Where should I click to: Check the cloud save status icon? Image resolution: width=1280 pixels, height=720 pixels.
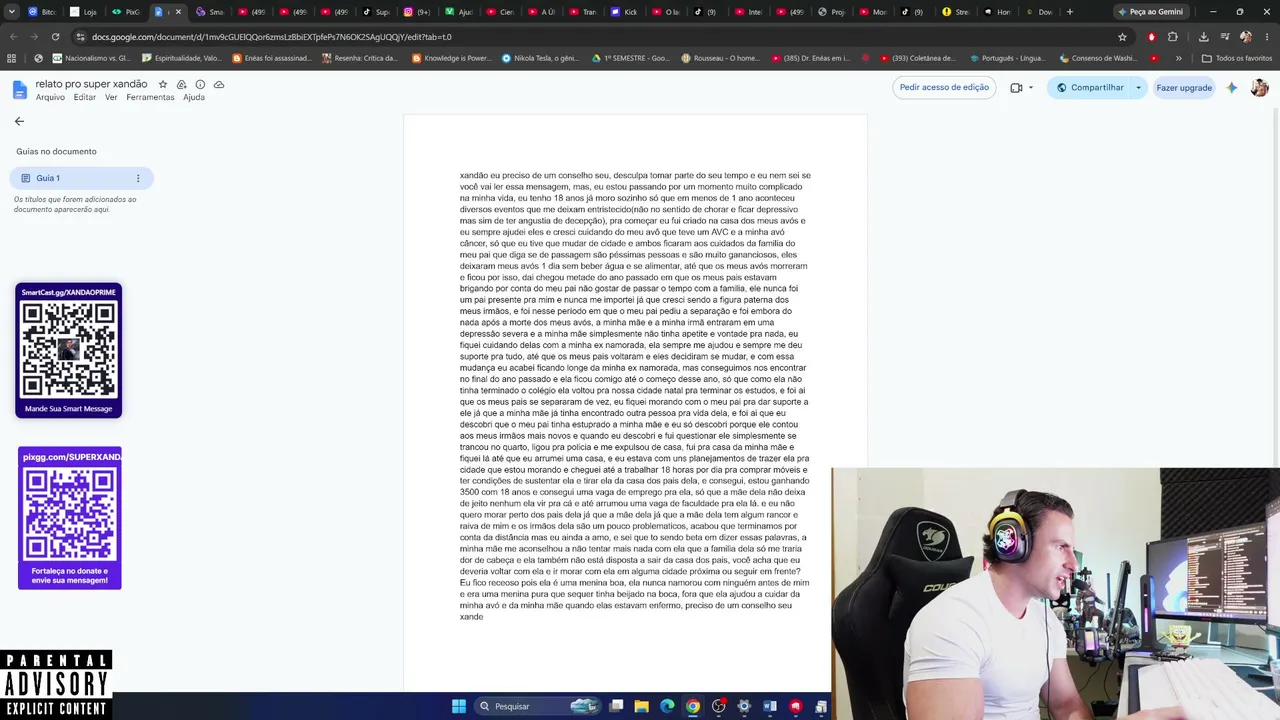219,84
